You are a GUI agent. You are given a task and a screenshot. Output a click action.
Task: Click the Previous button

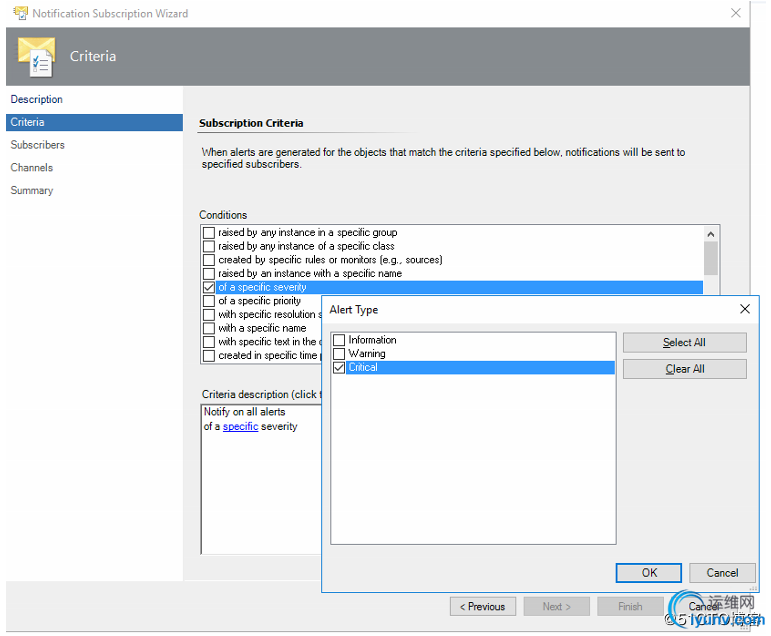(x=482, y=606)
